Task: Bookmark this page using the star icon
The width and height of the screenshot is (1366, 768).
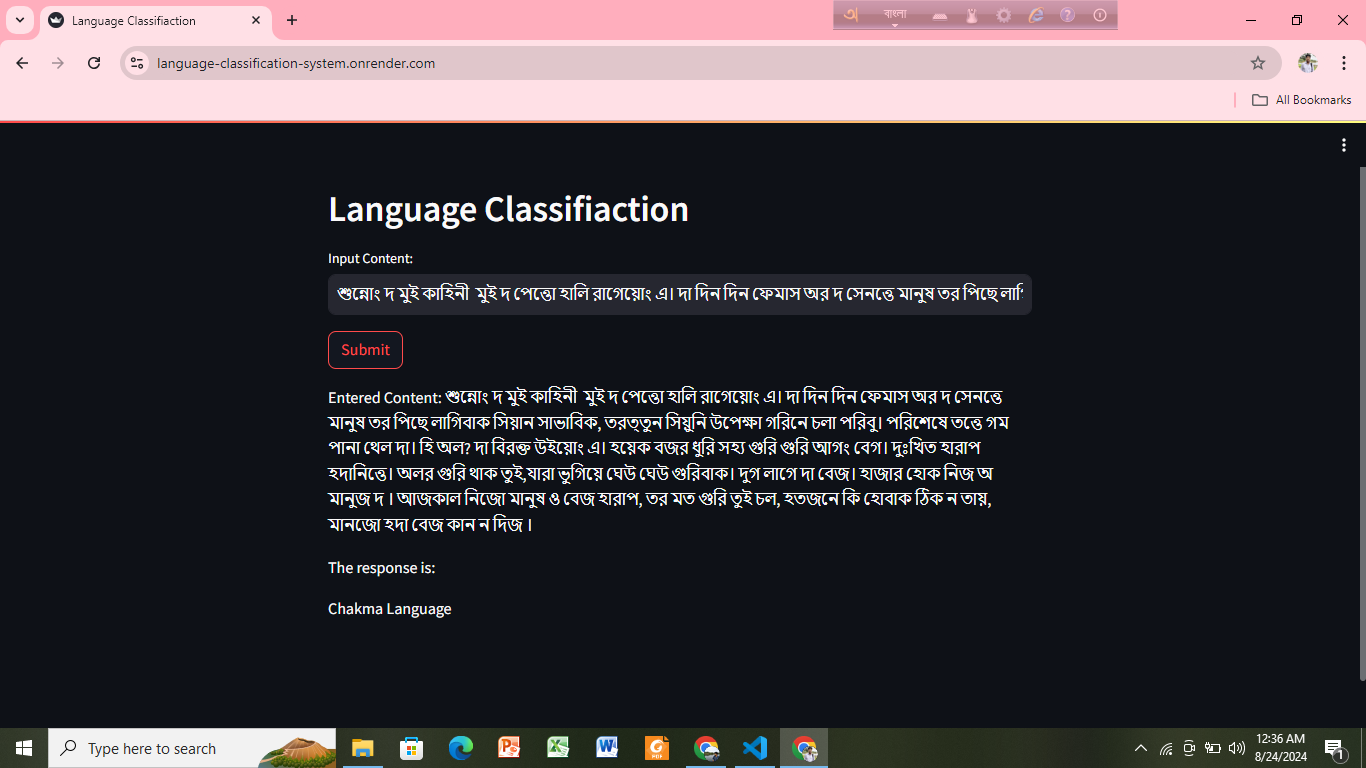Action: [1259, 62]
